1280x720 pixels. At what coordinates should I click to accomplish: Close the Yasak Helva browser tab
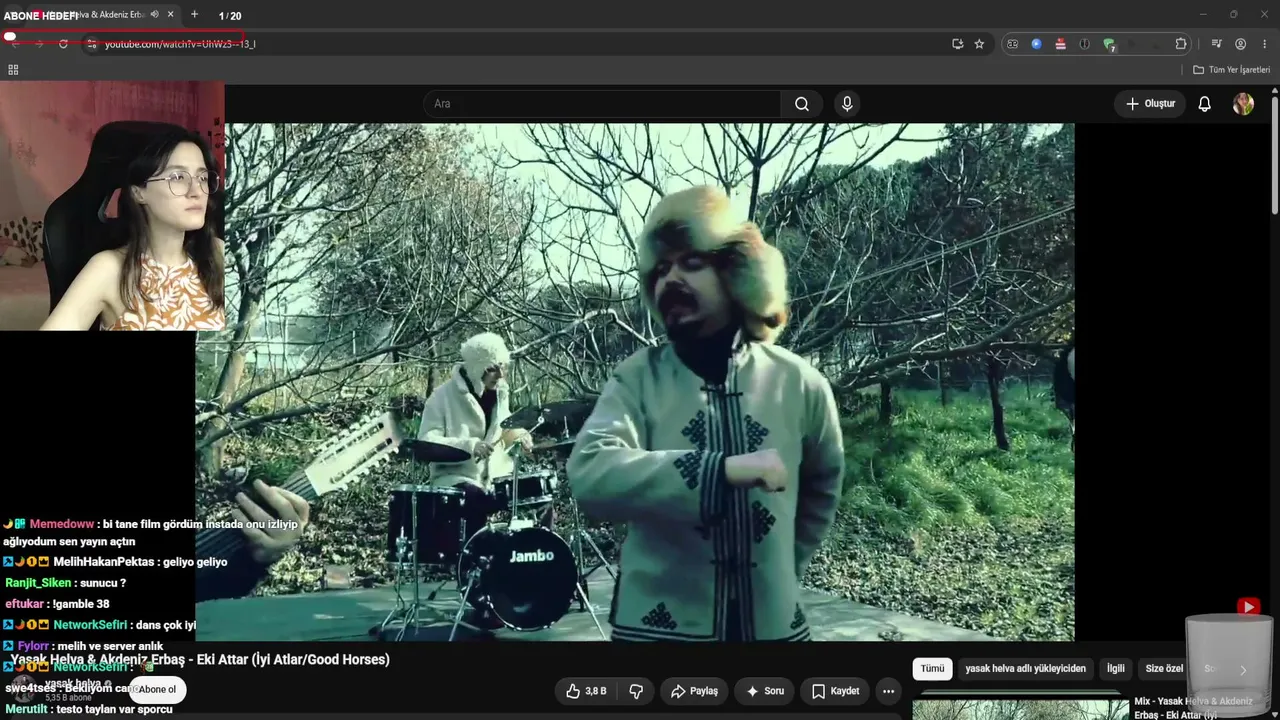171,15
